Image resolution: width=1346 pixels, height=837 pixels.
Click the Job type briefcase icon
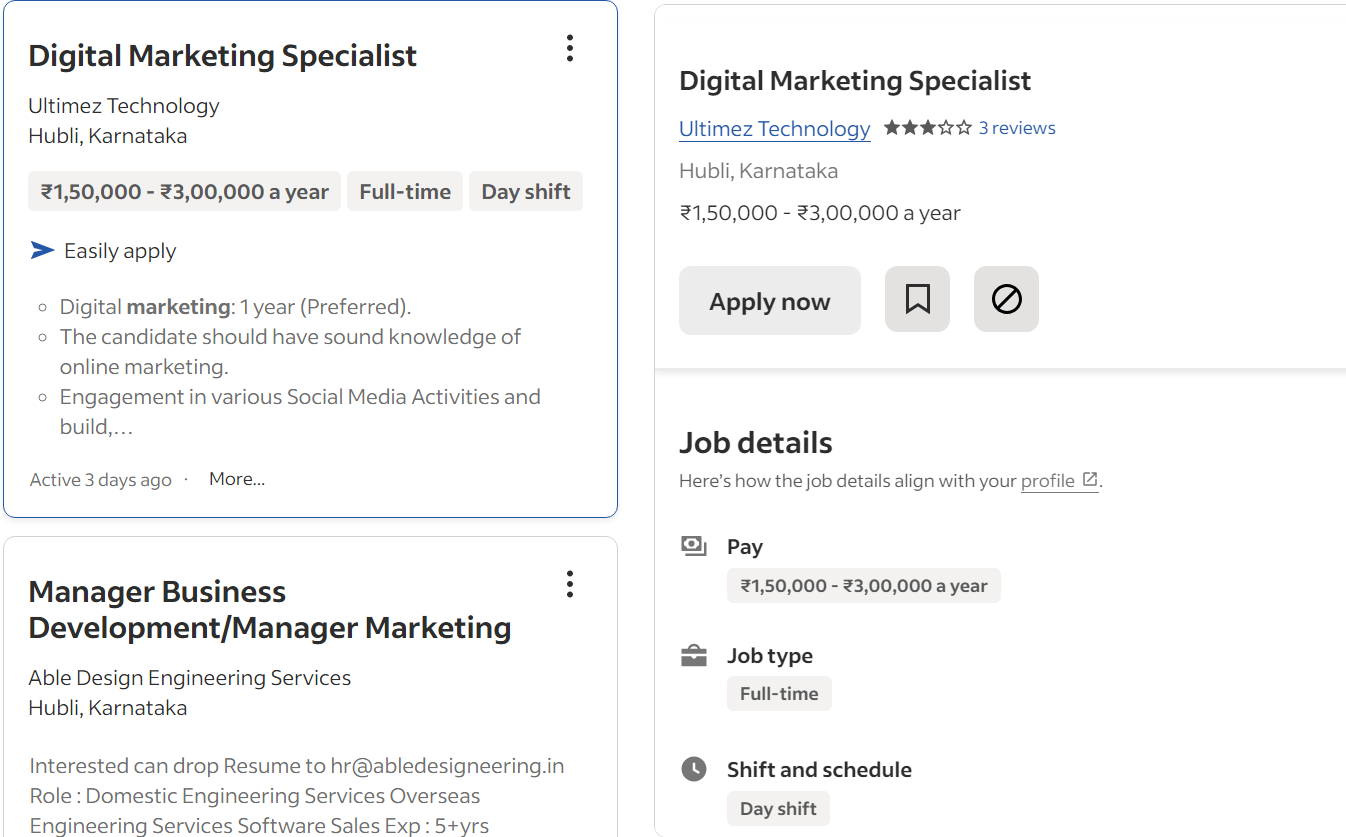(x=693, y=656)
